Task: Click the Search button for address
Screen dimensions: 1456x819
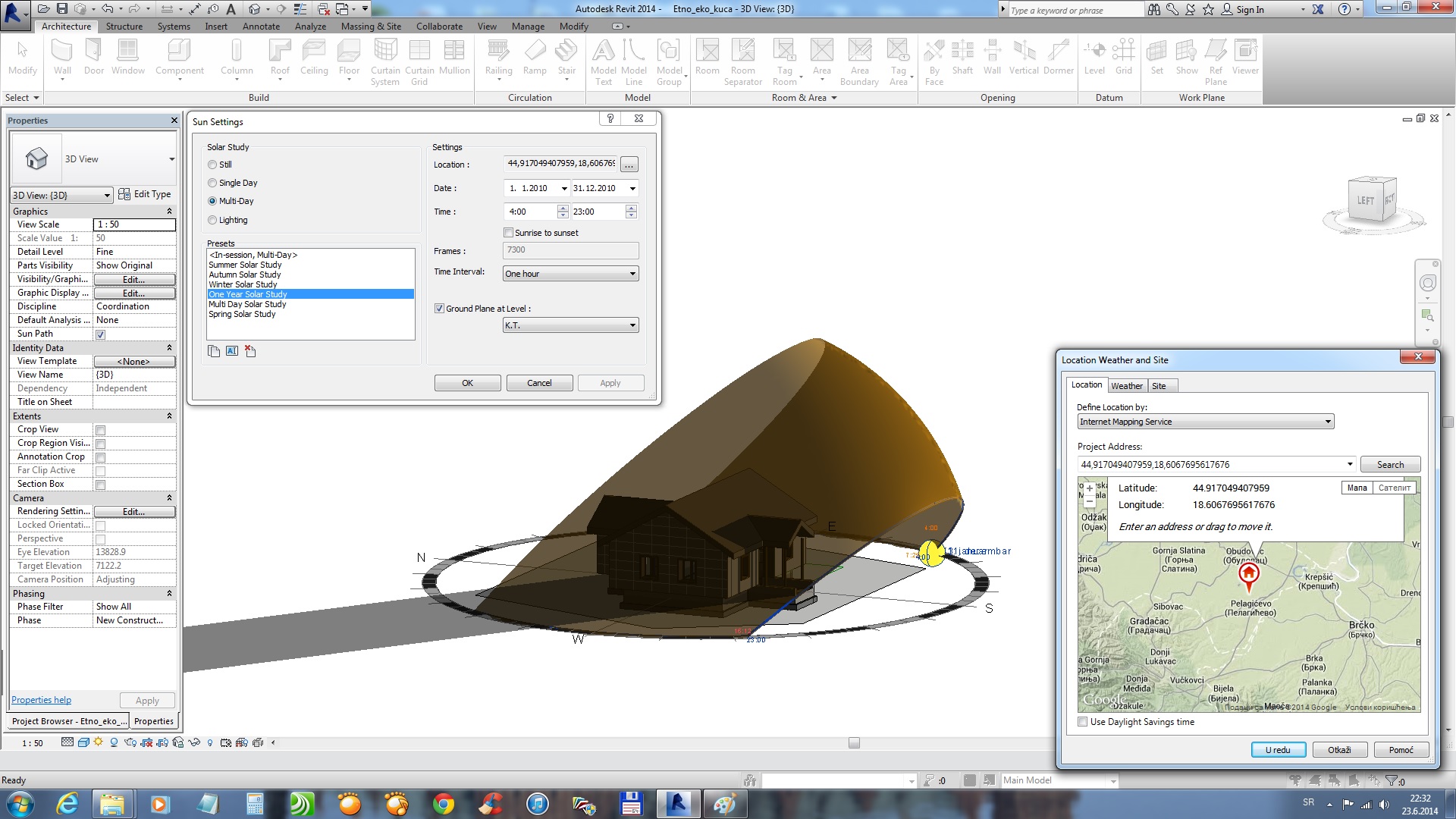Action: point(1389,465)
